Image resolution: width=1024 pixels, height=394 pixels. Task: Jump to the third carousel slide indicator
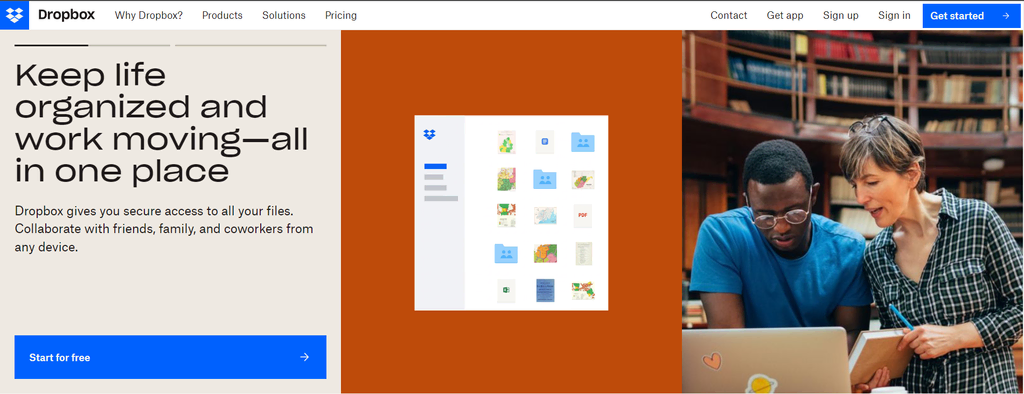251,45
